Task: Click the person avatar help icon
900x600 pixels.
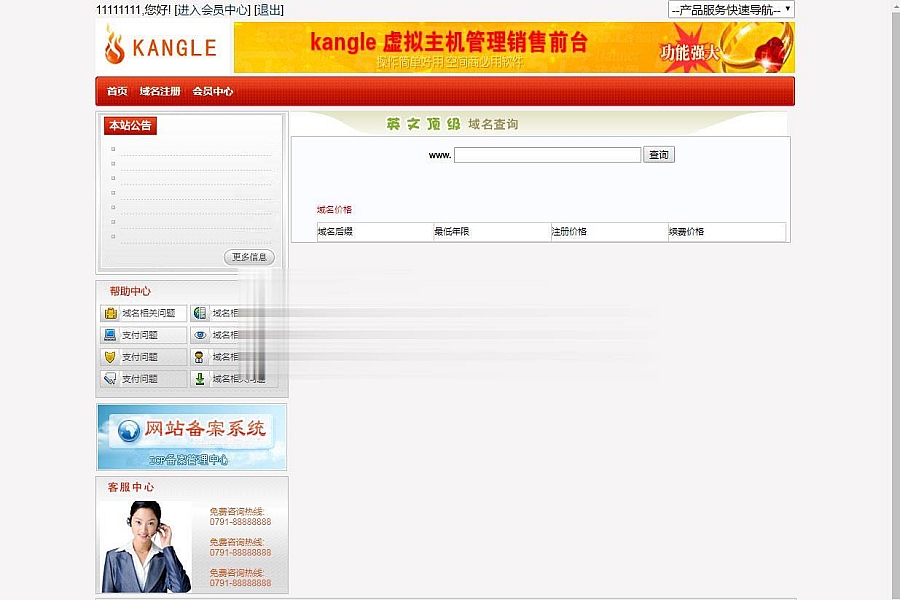Action: coord(199,357)
